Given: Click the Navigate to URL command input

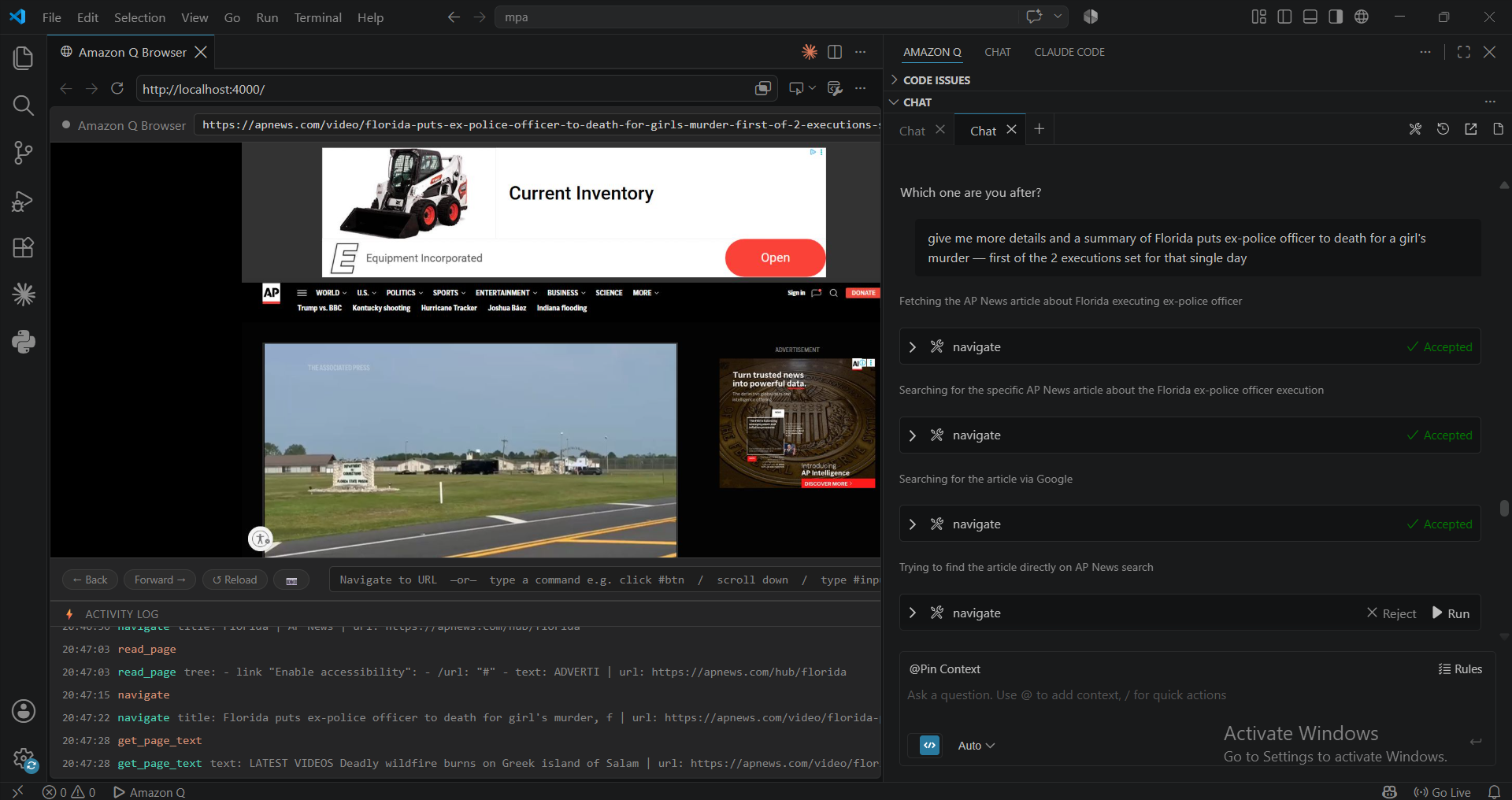Looking at the screenshot, I should coord(605,580).
